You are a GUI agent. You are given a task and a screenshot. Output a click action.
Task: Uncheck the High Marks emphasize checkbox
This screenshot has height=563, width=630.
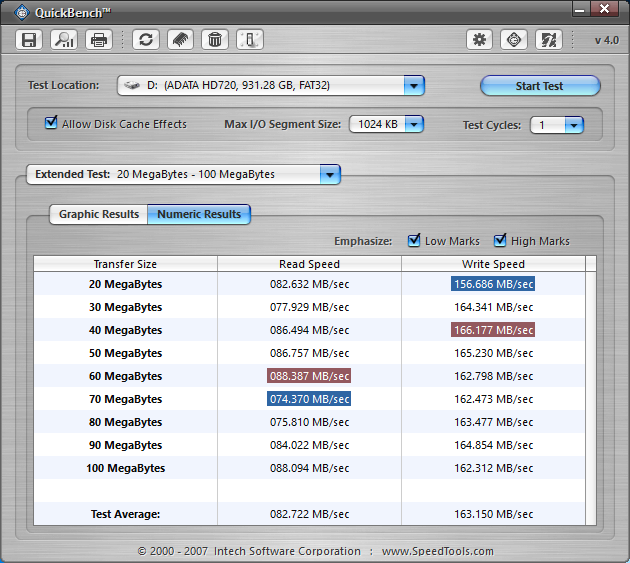[500, 241]
